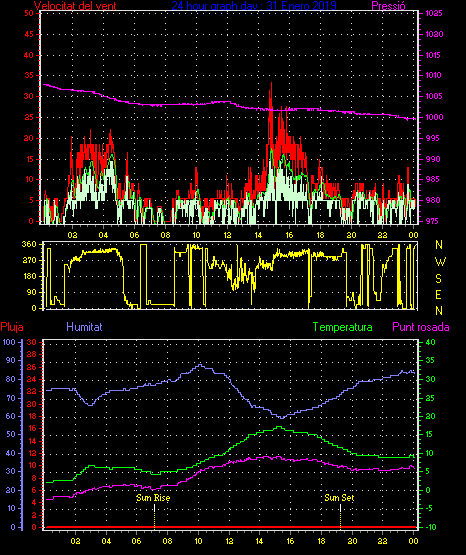The height and width of the screenshot is (555, 466).
Task: Click the 28 rain axis value
Action: 32,354
